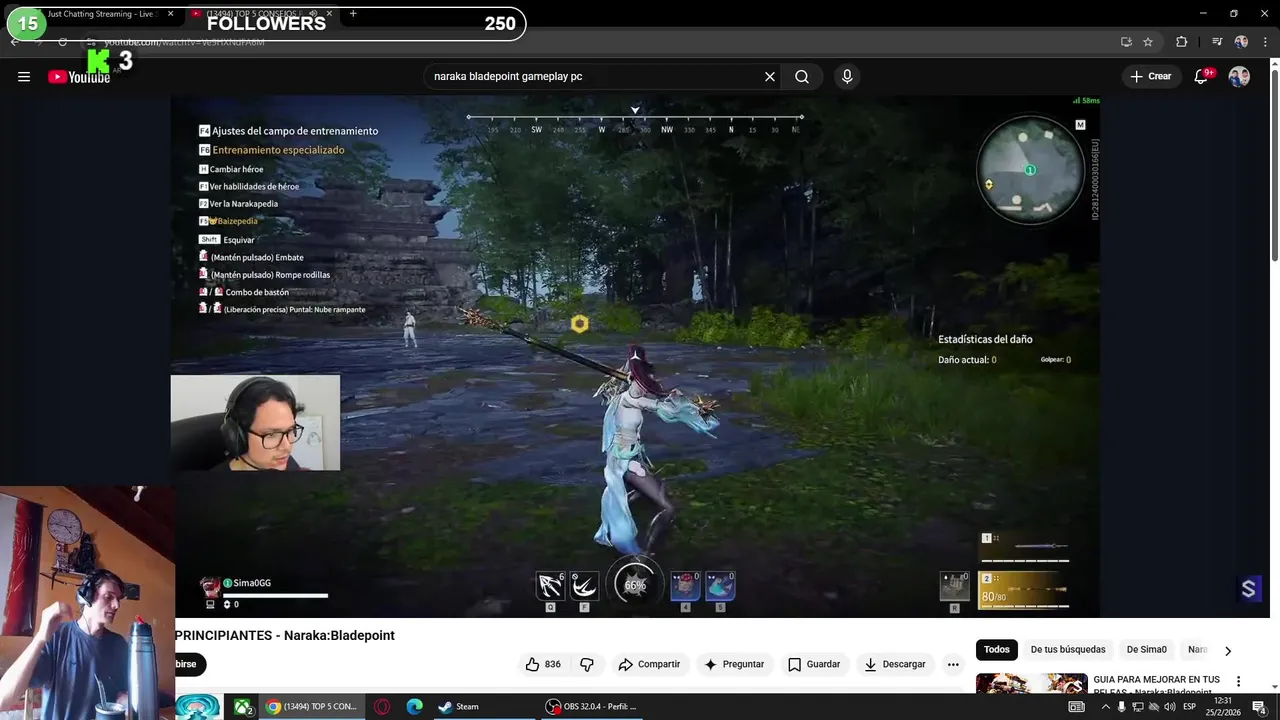The image size is (1280, 720).
Task: Switch to Chrome in the taskbar
Action: click(x=311, y=707)
